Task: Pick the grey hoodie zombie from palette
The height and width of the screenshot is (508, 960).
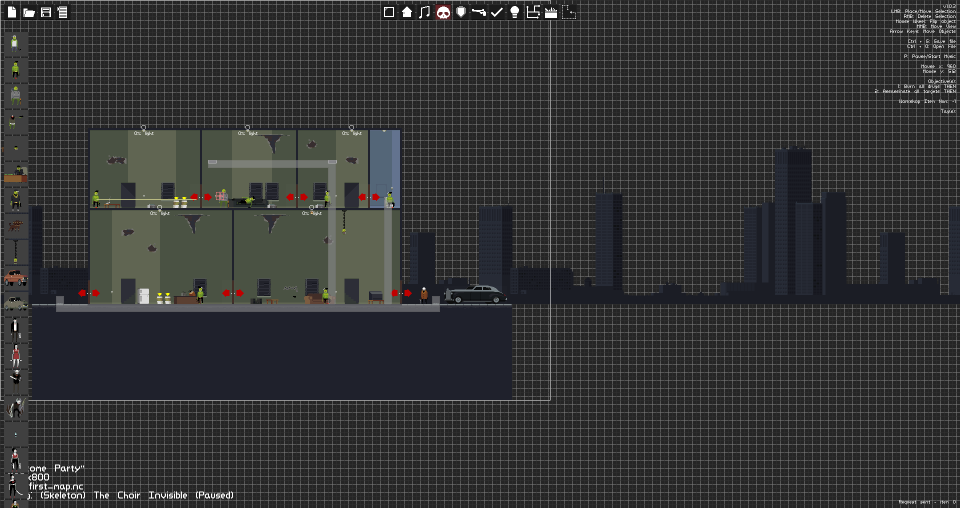Action: click(15, 95)
